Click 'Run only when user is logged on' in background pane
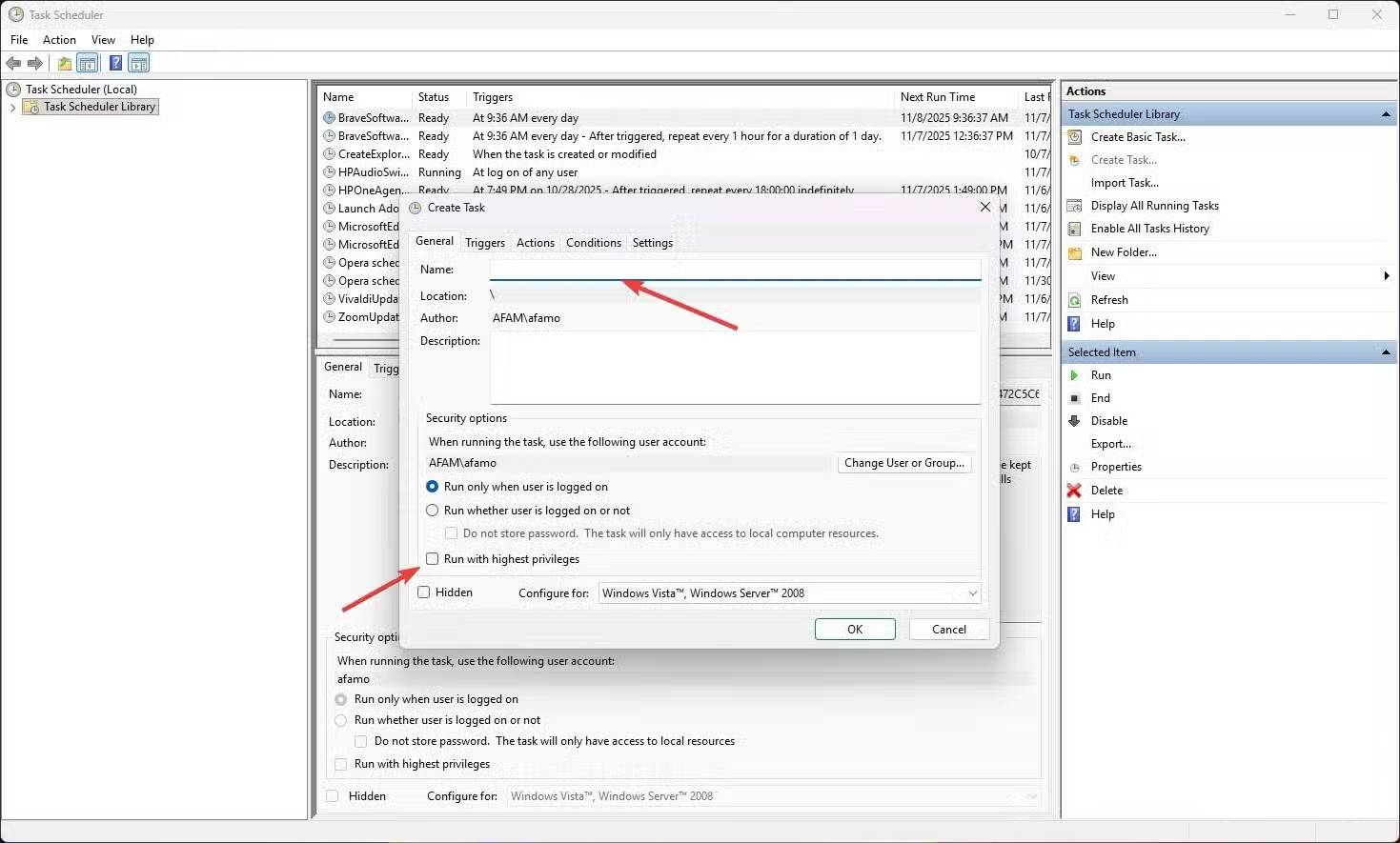The image size is (1400, 843). point(341,699)
